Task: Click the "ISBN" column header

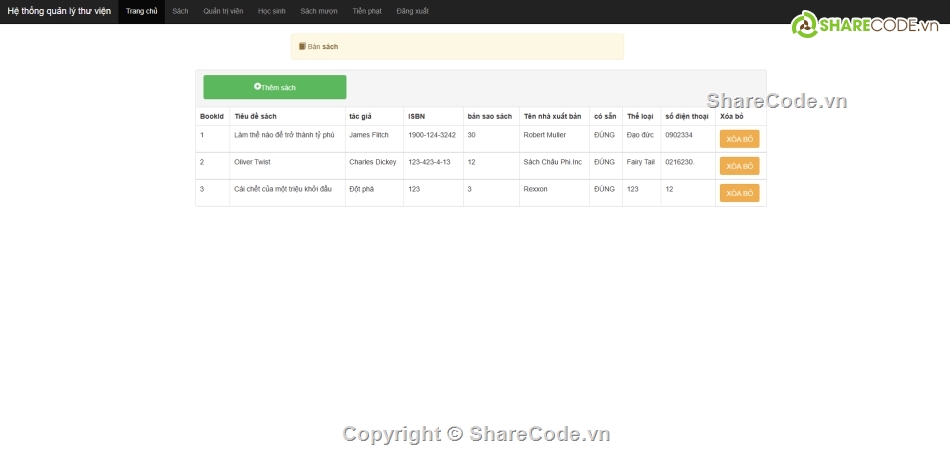Action: click(416, 116)
